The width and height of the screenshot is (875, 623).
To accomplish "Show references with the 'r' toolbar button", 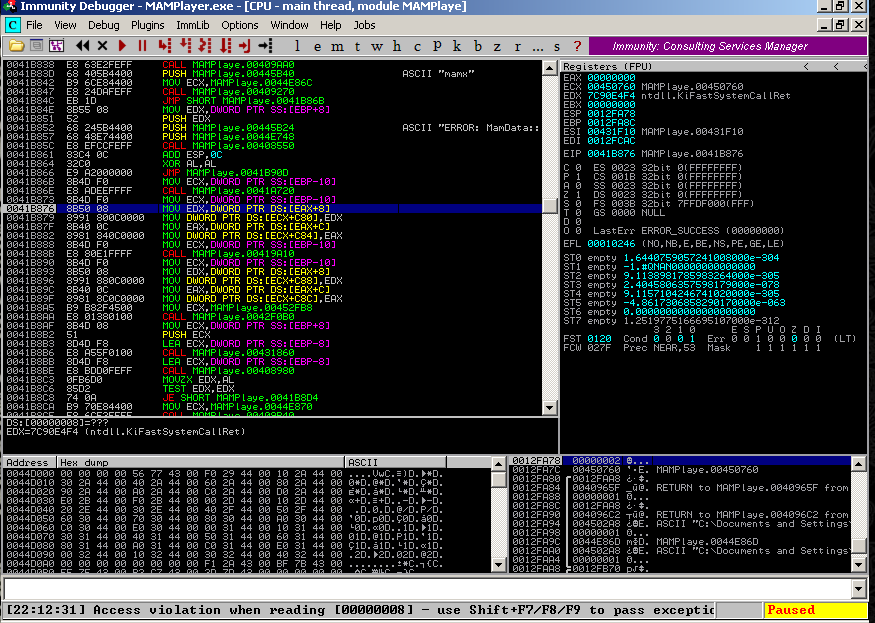I will coord(517,46).
